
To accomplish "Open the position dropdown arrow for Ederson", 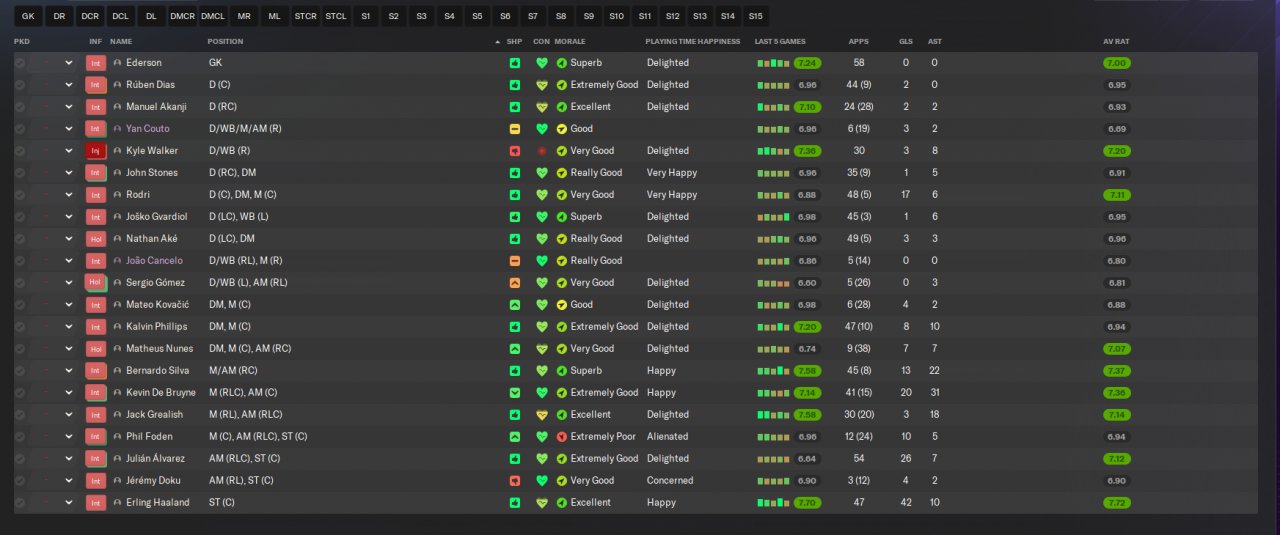I will pyautogui.click(x=69, y=62).
